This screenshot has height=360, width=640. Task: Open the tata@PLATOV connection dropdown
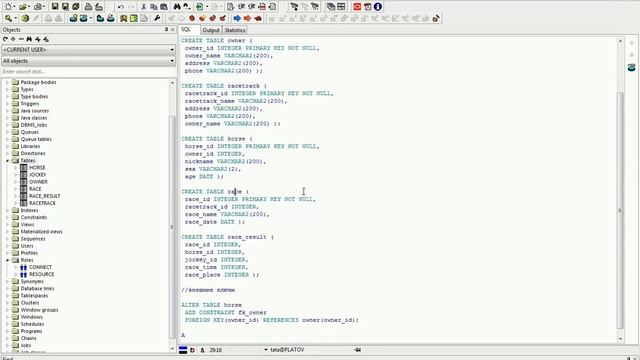(x=266, y=350)
